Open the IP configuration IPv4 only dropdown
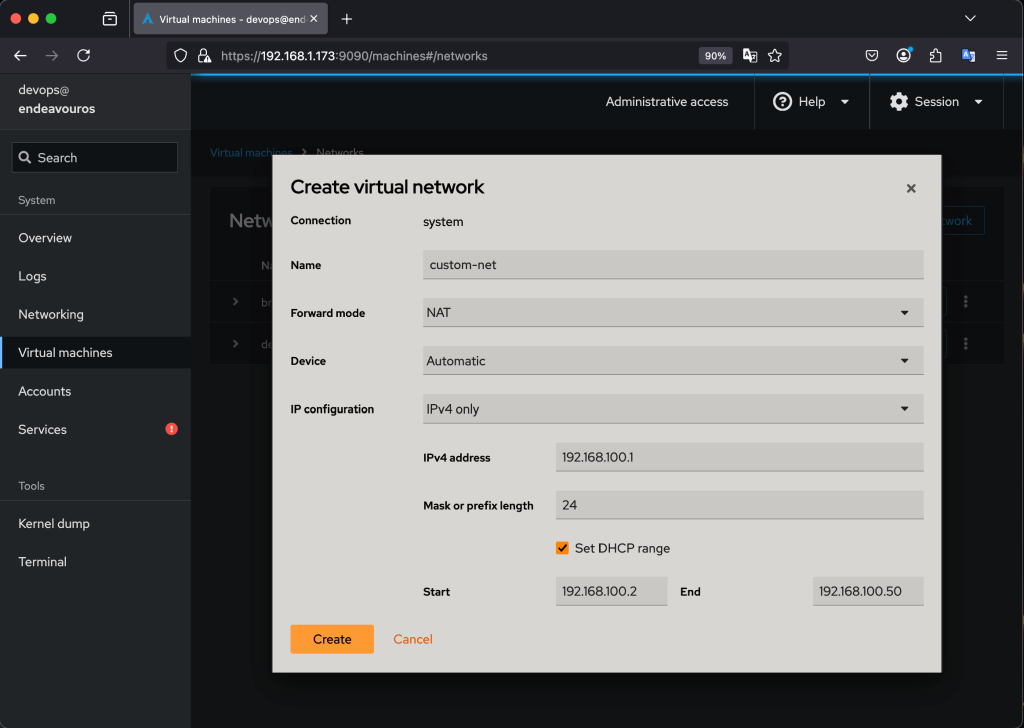This screenshot has width=1024, height=728. [673, 409]
